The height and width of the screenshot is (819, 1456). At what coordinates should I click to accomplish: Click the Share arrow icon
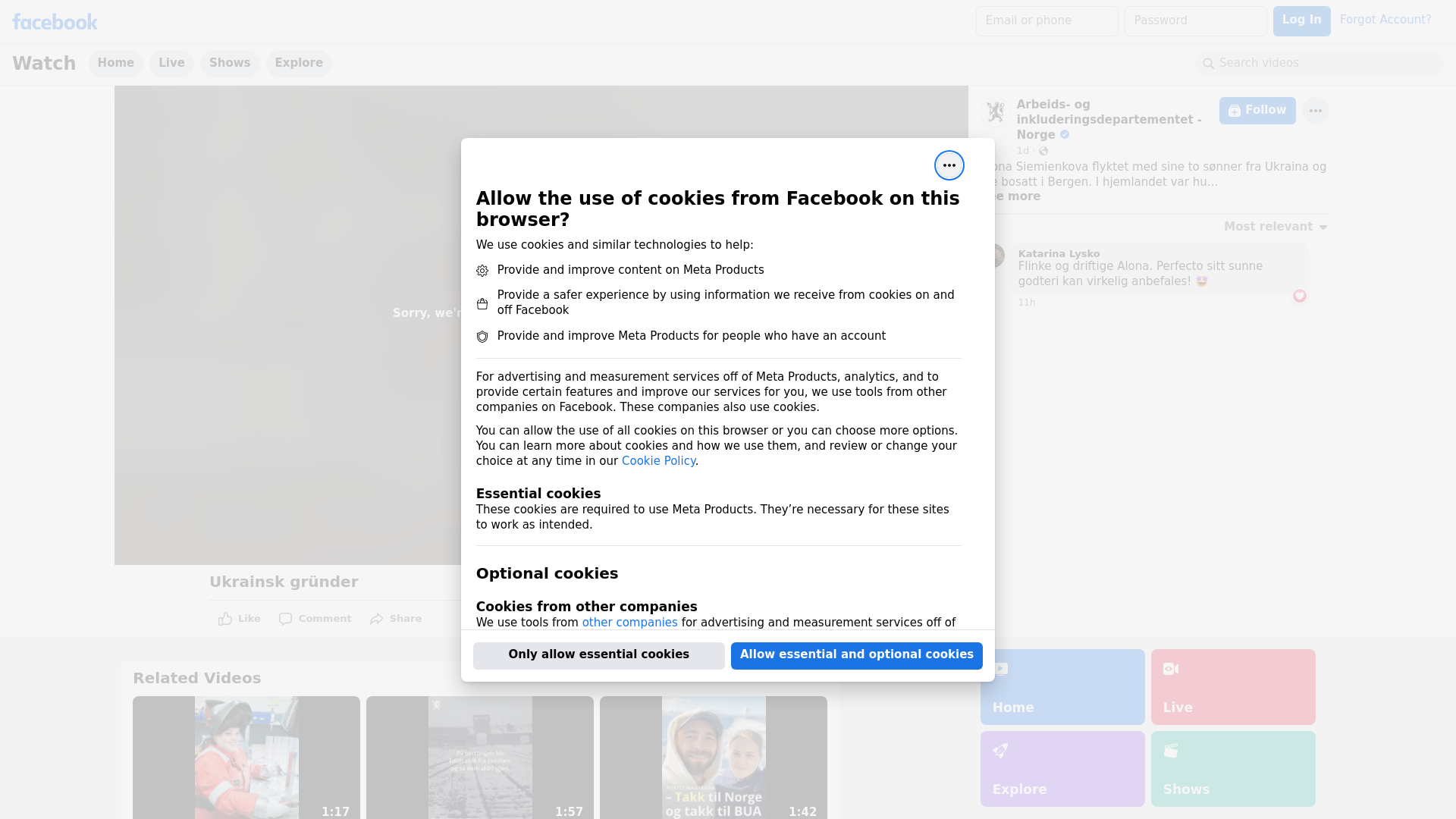(377, 619)
